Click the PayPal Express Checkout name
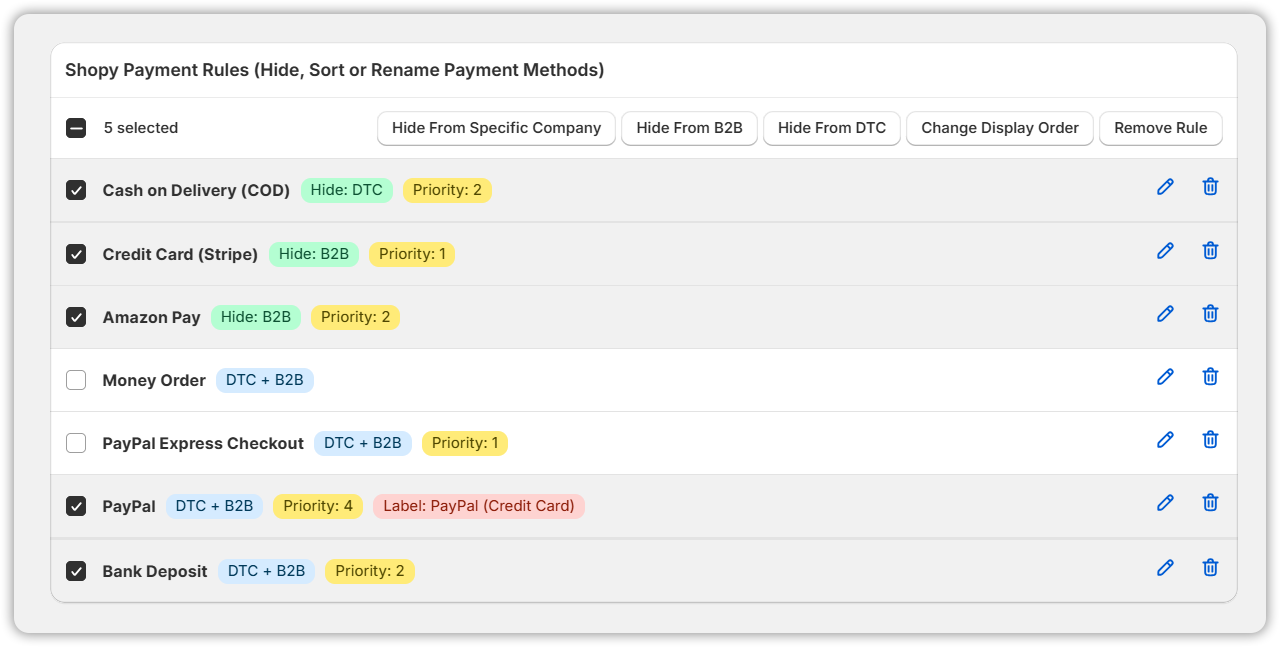This screenshot has width=1280, height=647. tap(203, 443)
